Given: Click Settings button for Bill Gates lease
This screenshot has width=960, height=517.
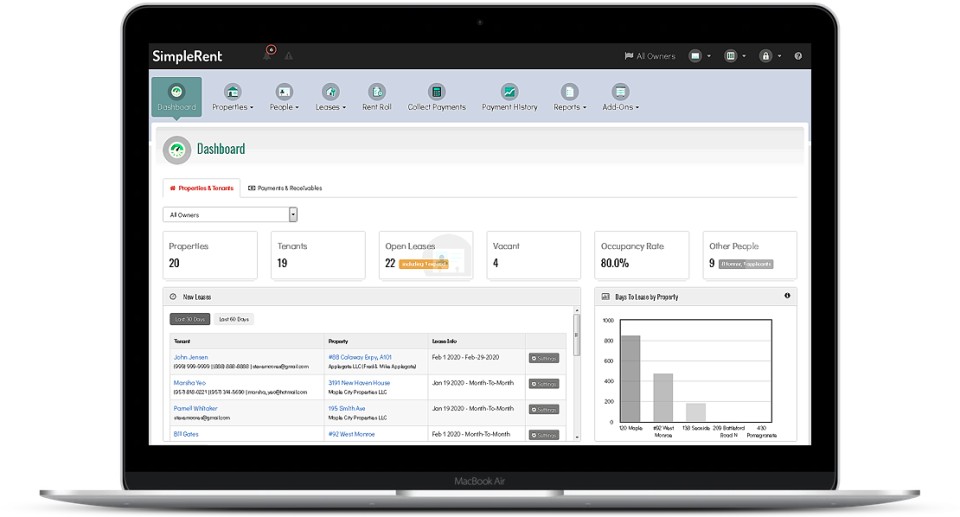Looking at the screenshot, I should click(x=544, y=435).
